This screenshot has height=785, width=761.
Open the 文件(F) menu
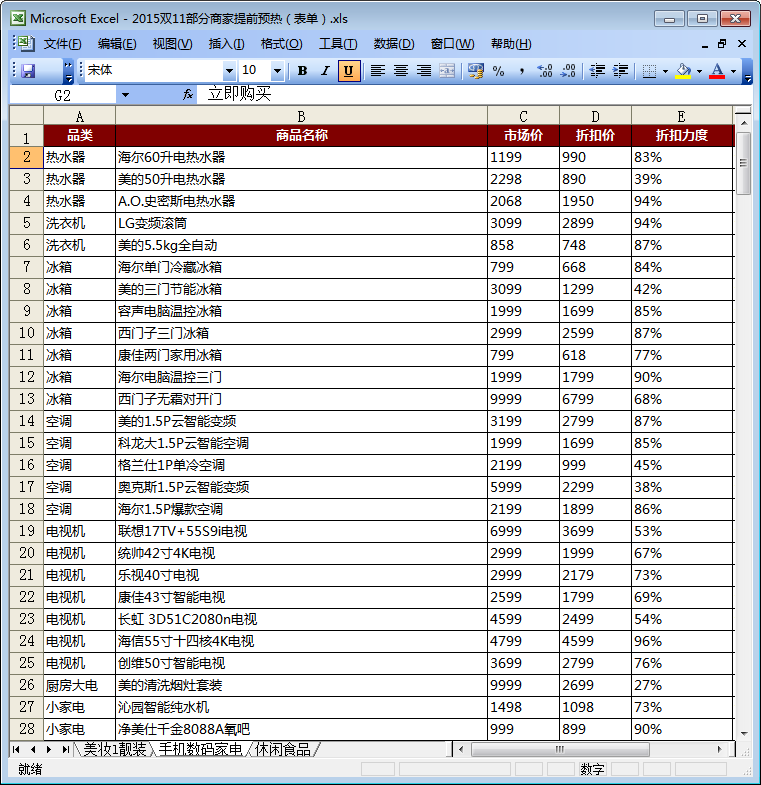tap(63, 44)
